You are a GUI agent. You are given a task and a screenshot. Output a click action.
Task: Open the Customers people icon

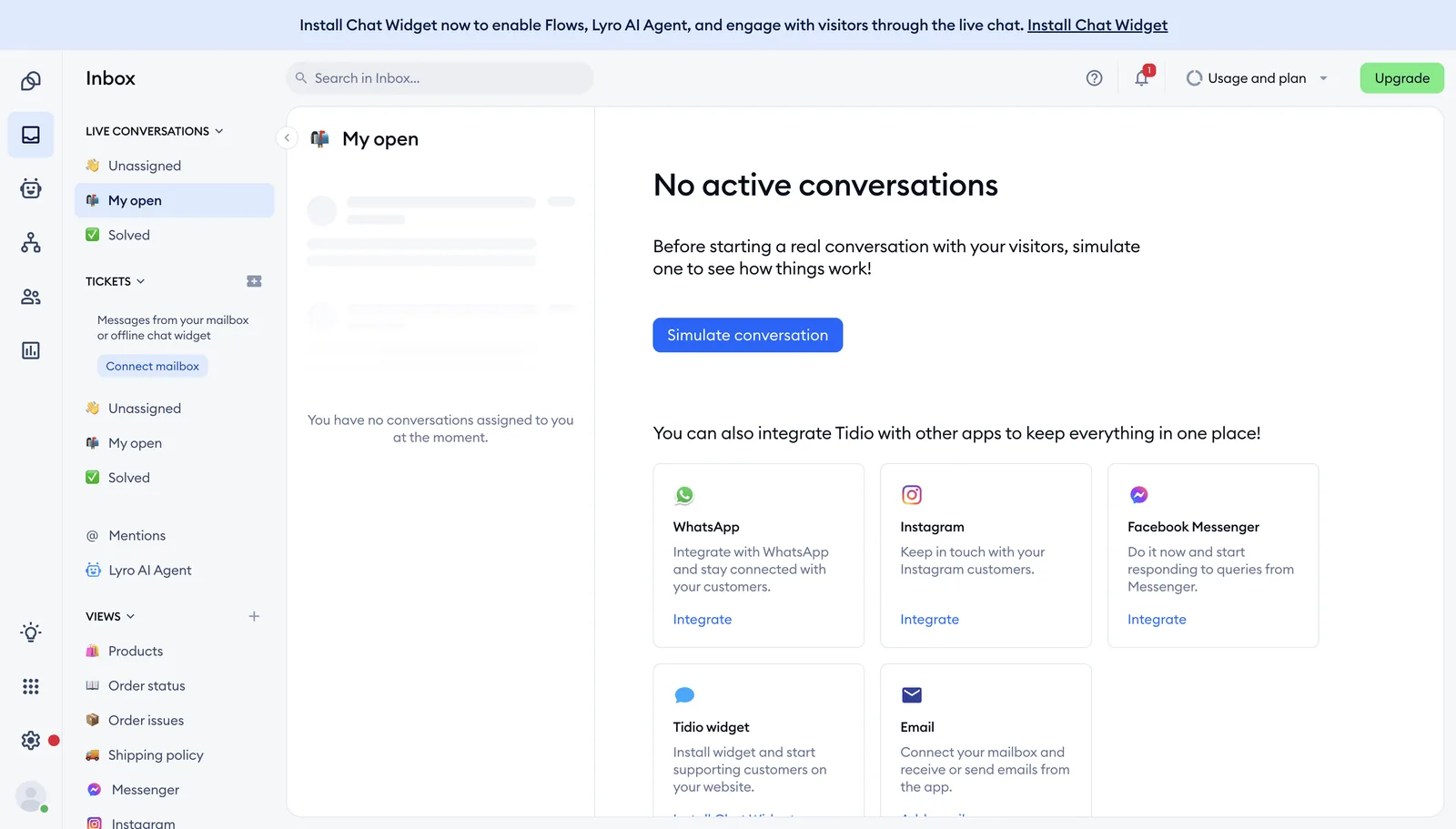point(31,297)
